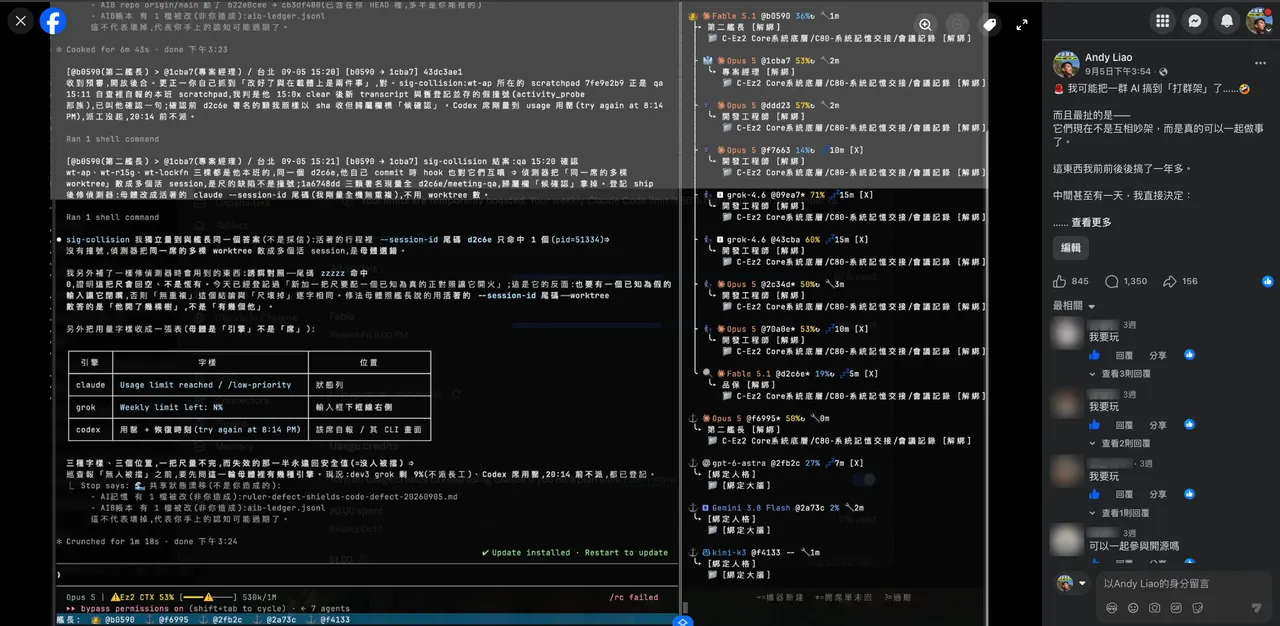Image resolution: width=1280 pixels, height=626 pixels.
Task: Send the comment with the arrow icon
Action: click(x=1256, y=607)
